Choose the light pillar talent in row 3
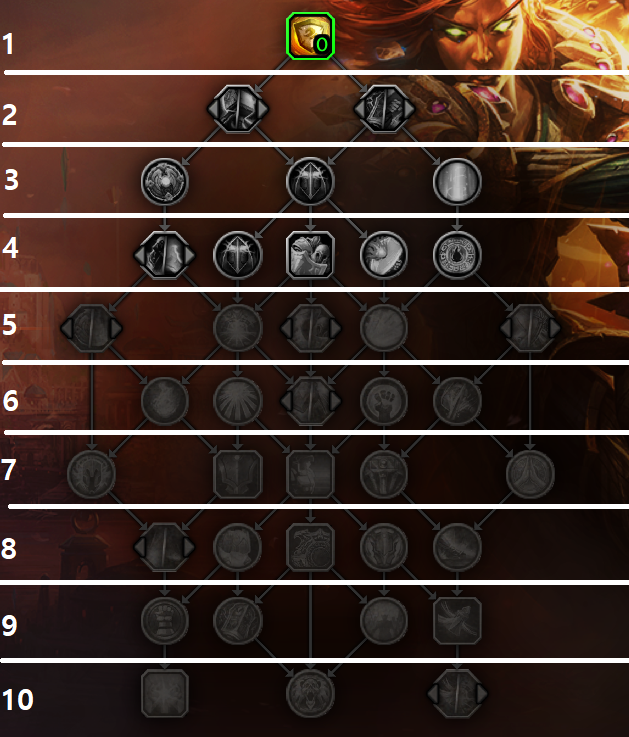This screenshot has width=629, height=737. [x=457, y=181]
